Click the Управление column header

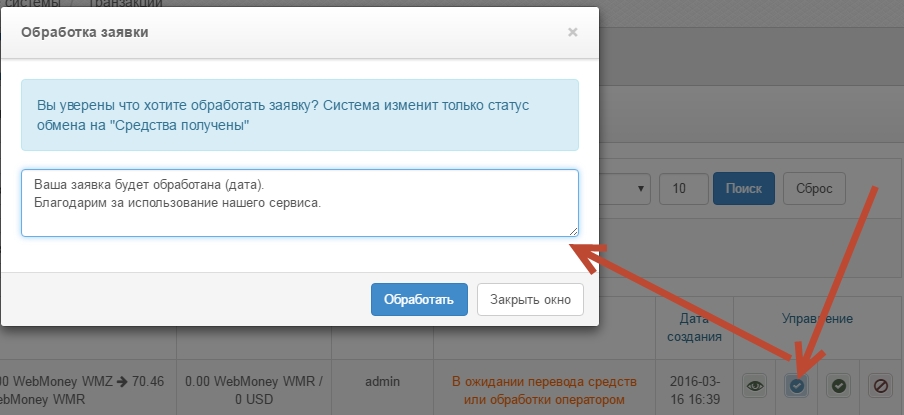(817, 319)
